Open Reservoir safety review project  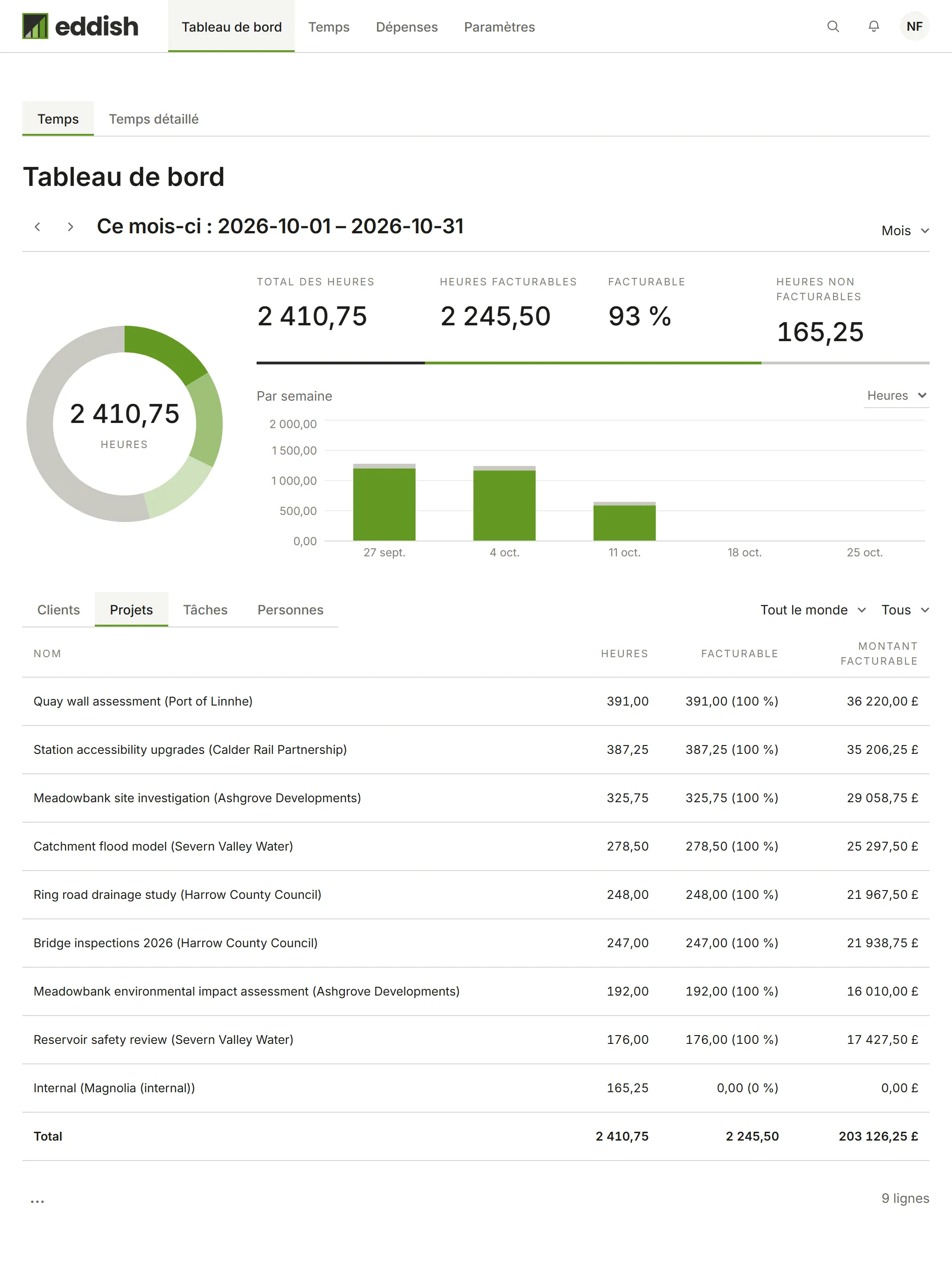pos(164,1040)
